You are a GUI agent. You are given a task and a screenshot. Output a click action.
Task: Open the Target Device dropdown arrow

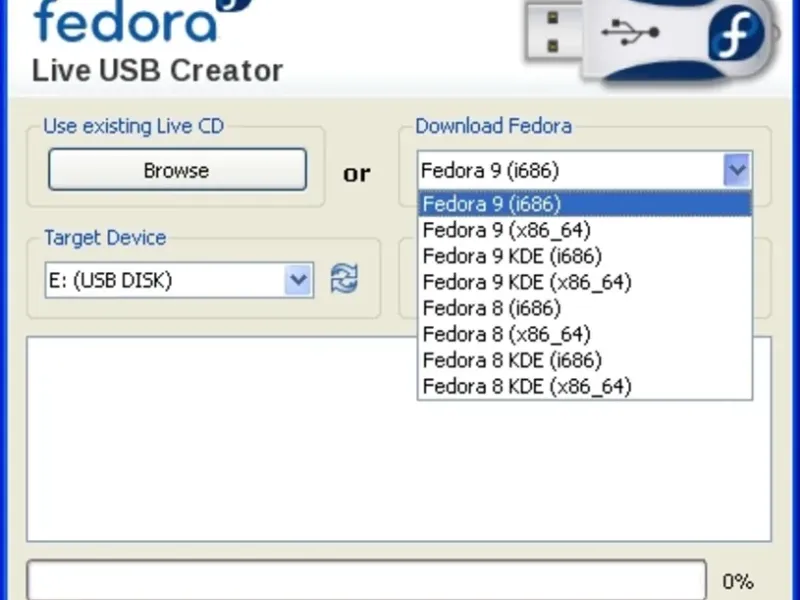(x=298, y=280)
